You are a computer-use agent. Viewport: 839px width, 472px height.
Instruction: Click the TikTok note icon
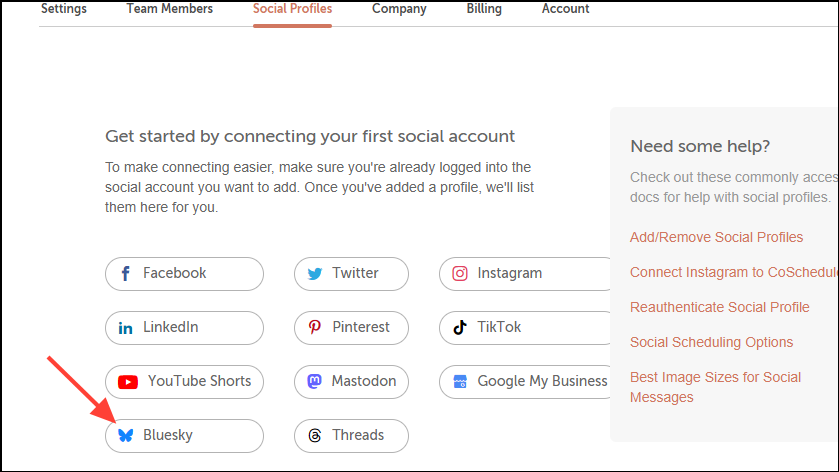[x=460, y=327]
